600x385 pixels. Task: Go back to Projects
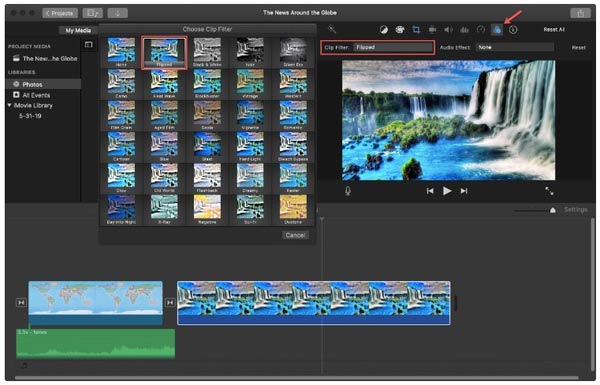tap(60, 13)
